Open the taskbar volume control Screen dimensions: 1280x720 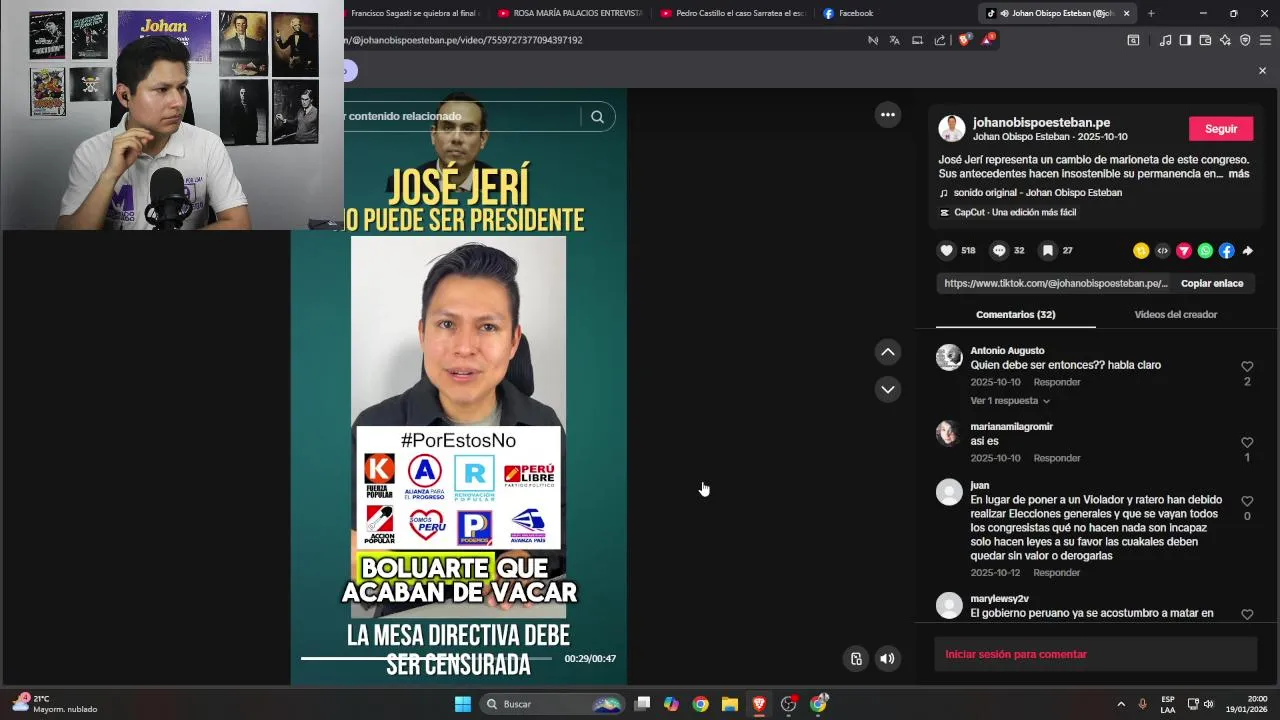point(1208,704)
